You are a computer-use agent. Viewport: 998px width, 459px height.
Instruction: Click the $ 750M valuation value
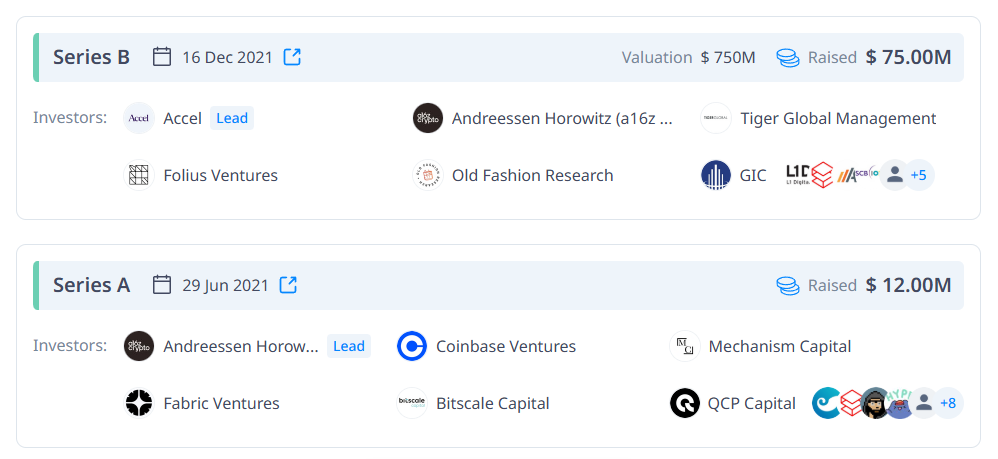[728, 57]
